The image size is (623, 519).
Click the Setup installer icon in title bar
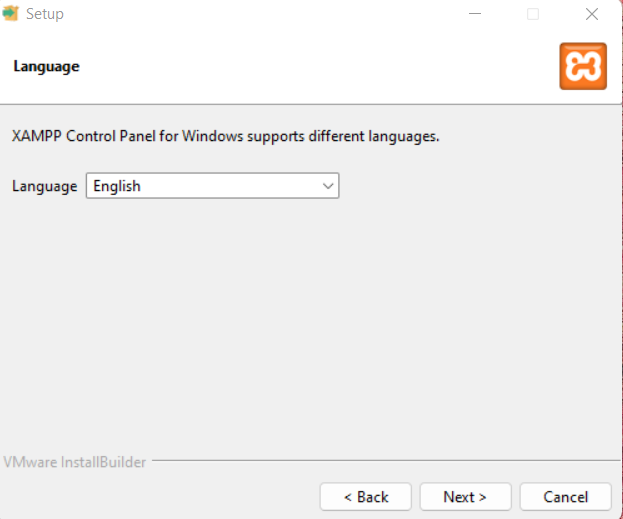[10, 14]
